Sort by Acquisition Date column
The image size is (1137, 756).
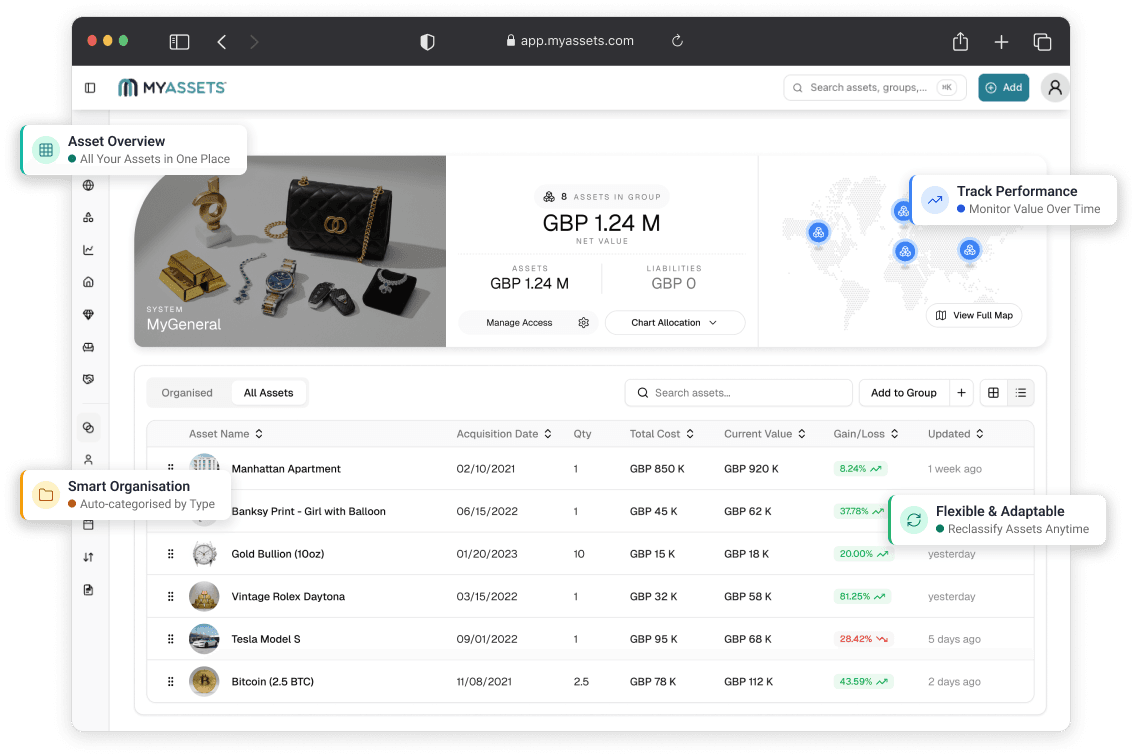(504, 434)
